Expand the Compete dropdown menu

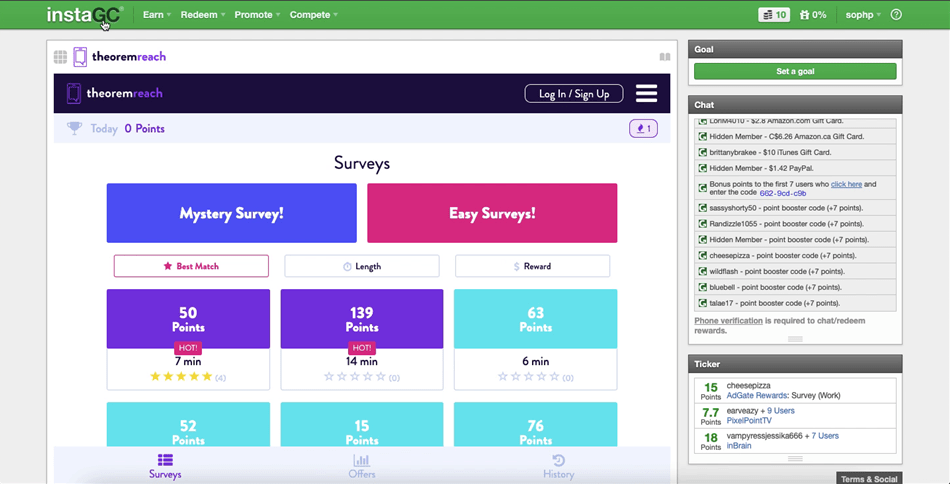click(x=314, y=15)
